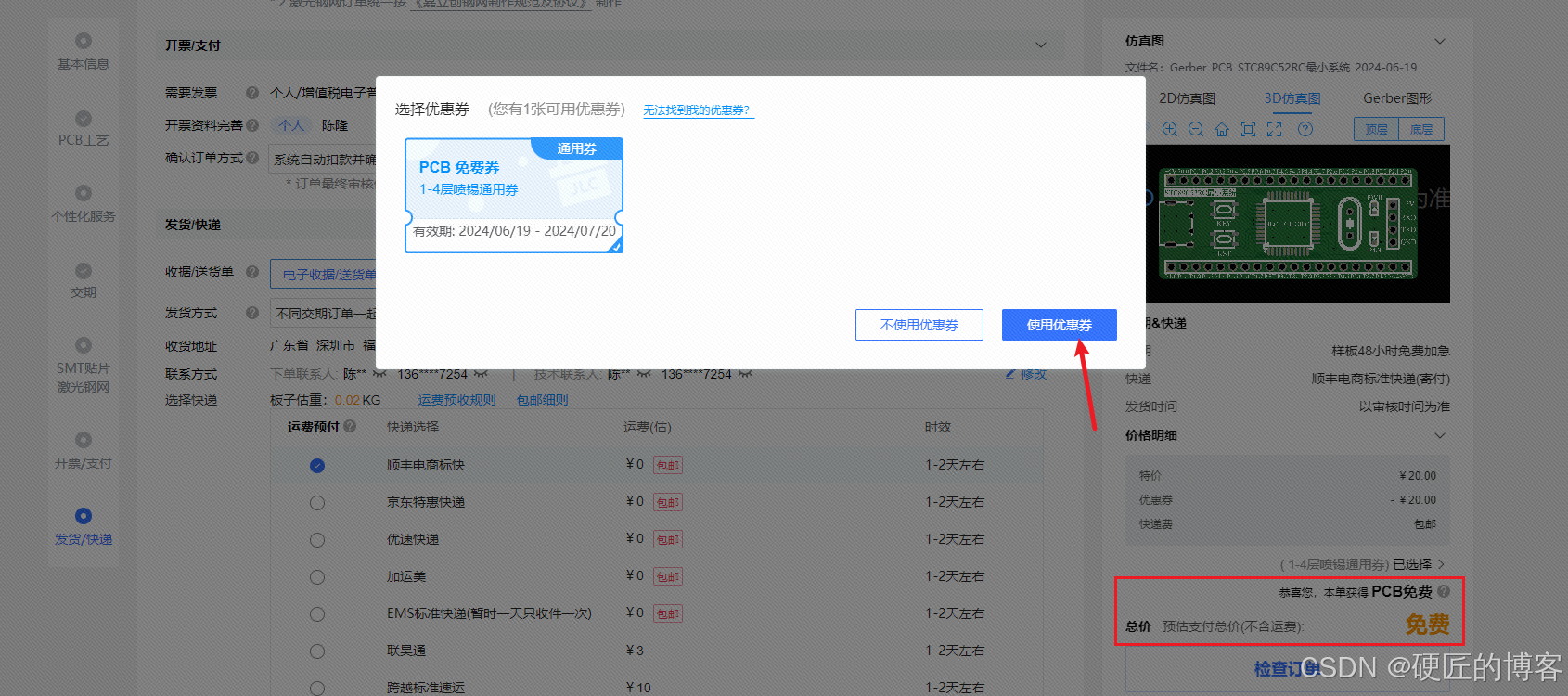Select 优速快递 shipping option
1568x696 pixels.
[x=317, y=540]
